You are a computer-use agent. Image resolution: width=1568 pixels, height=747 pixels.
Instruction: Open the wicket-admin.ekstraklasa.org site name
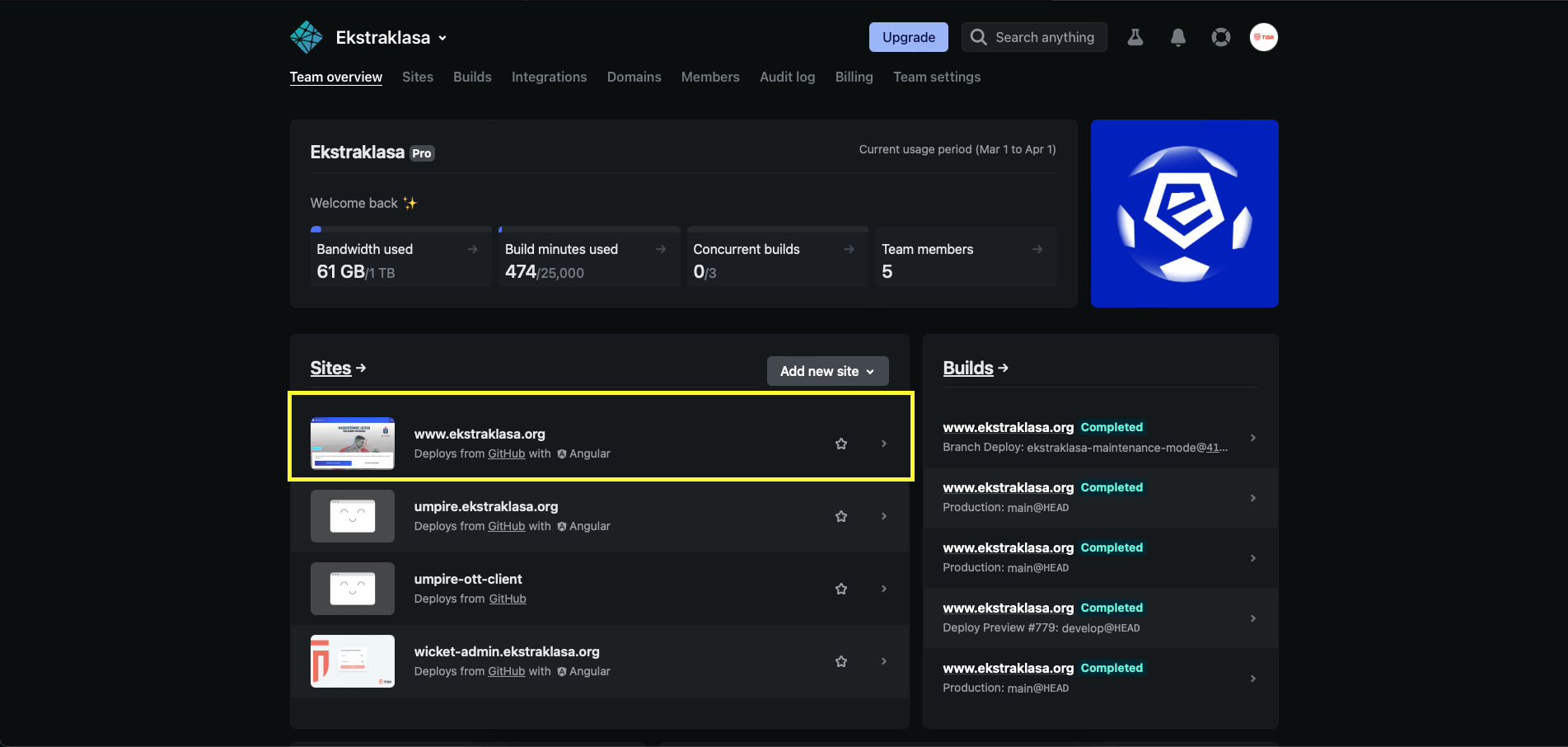coord(507,651)
